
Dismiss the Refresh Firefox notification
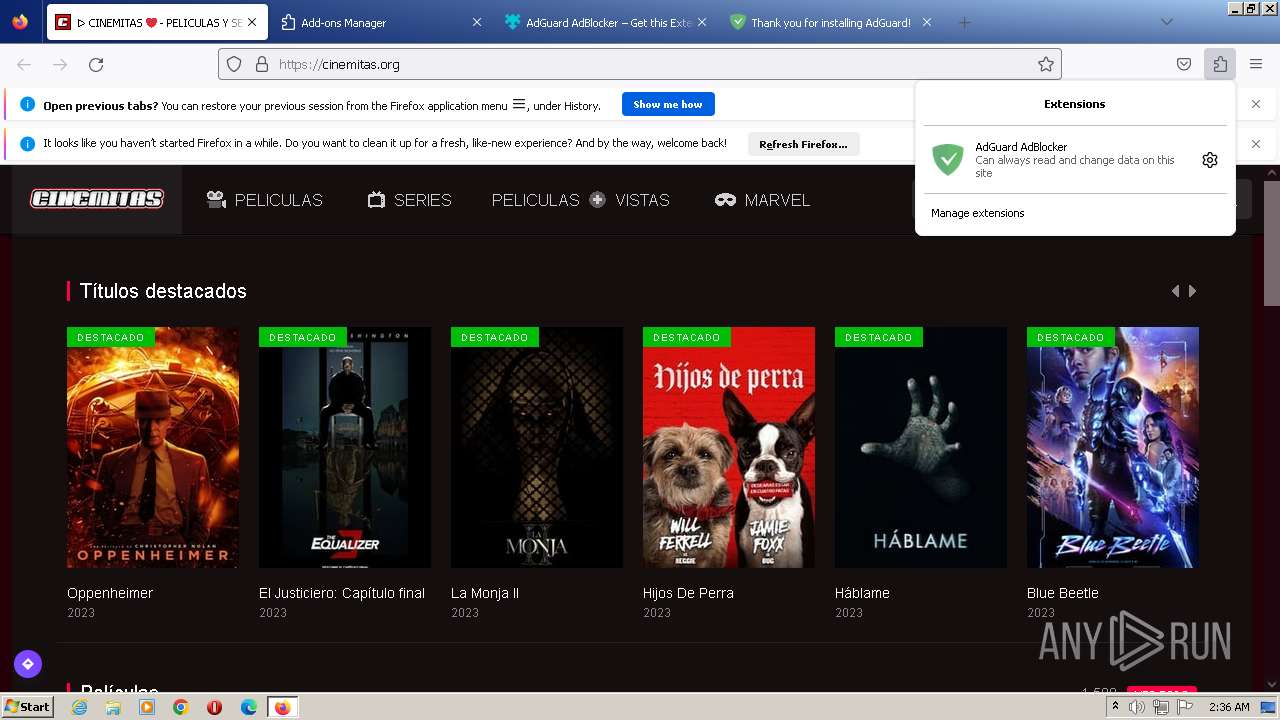pos(1256,144)
